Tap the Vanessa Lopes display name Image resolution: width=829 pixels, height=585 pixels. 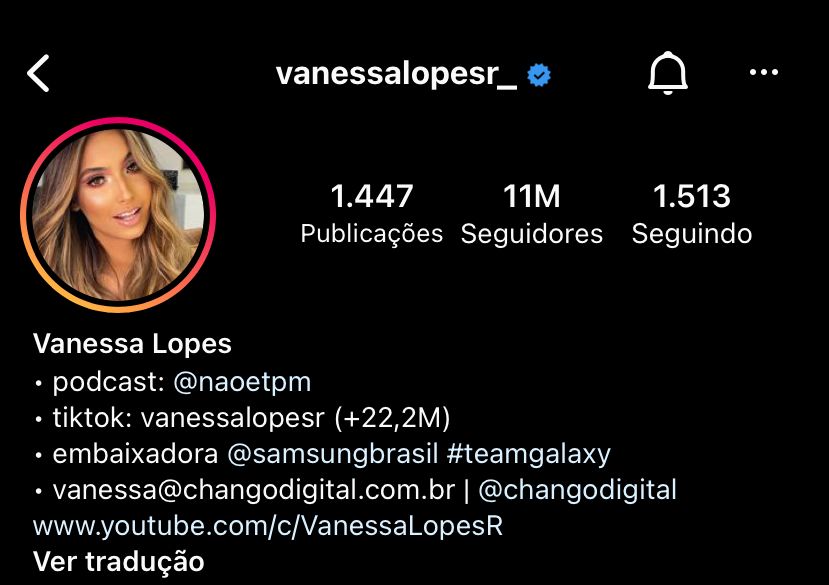point(132,344)
